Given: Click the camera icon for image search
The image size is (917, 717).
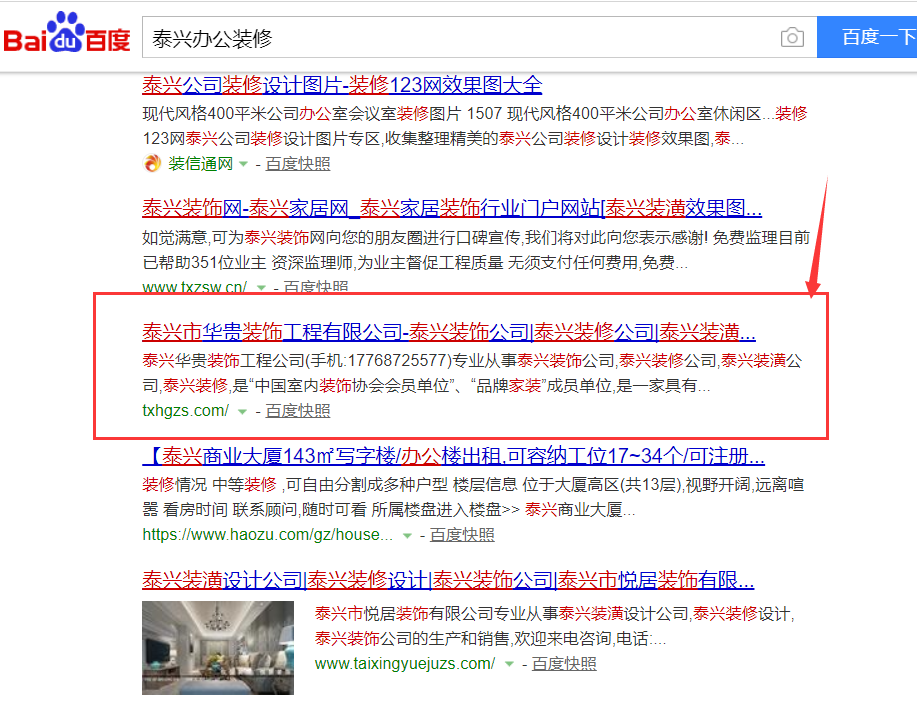Looking at the screenshot, I should point(791,37).
